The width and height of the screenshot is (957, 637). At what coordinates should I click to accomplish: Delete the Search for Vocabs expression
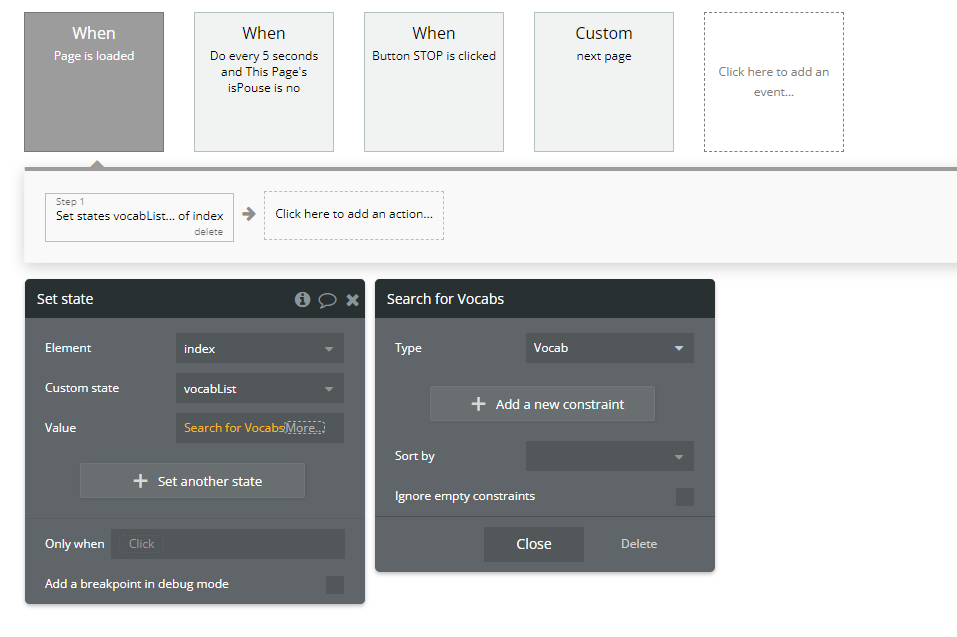coord(639,544)
